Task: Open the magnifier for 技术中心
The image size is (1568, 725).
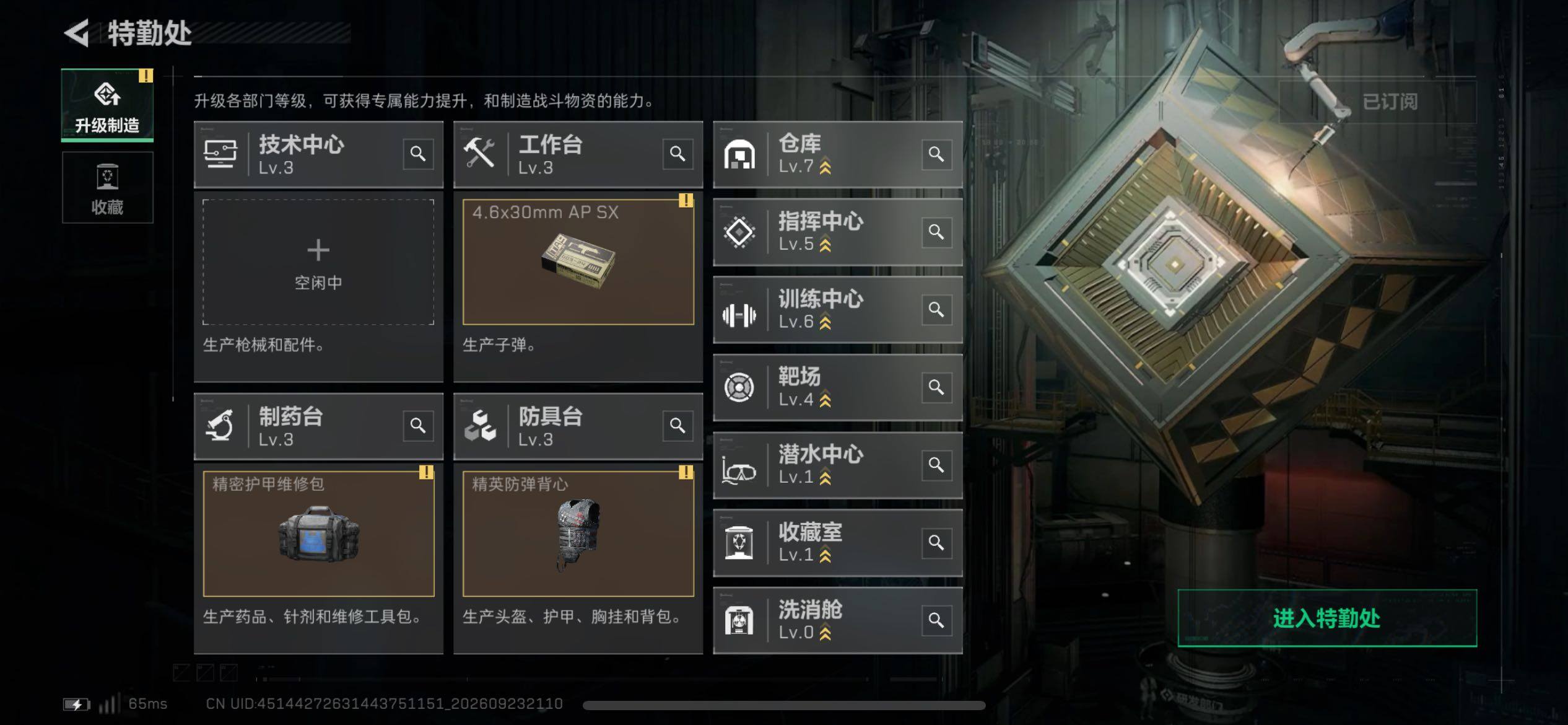Action: (x=418, y=154)
